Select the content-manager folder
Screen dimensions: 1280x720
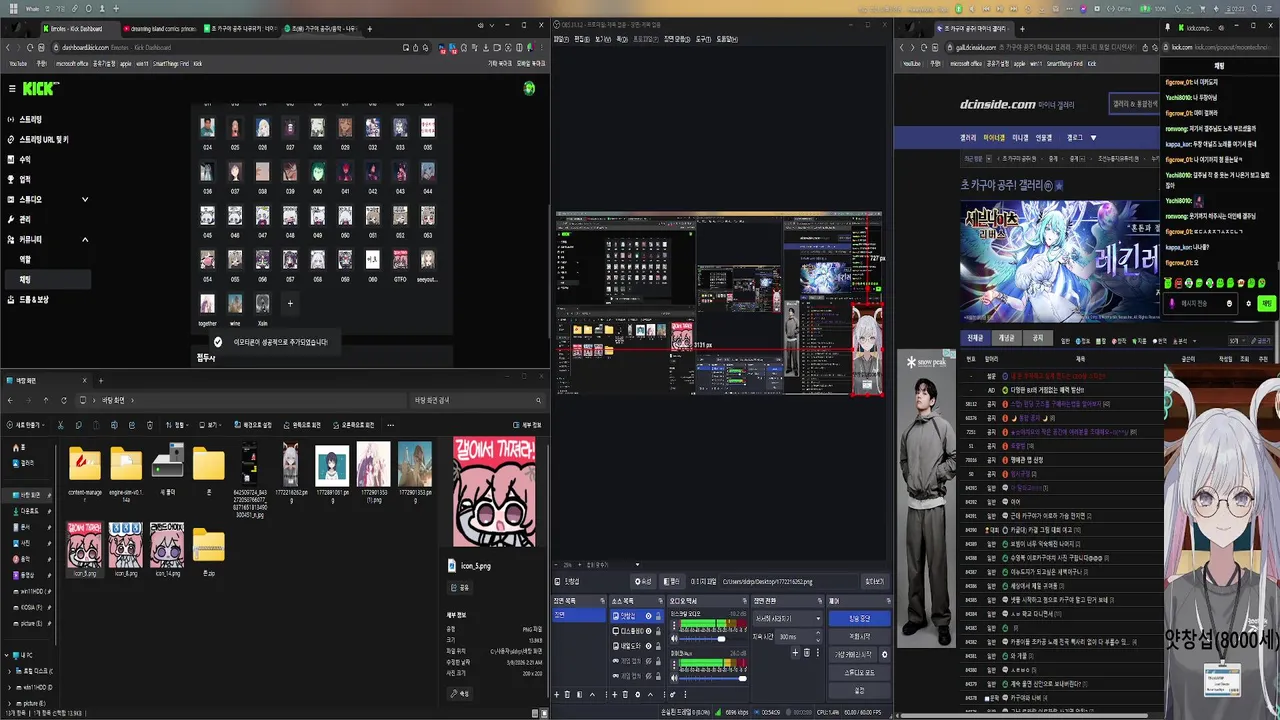pyautogui.click(x=85, y=471)
